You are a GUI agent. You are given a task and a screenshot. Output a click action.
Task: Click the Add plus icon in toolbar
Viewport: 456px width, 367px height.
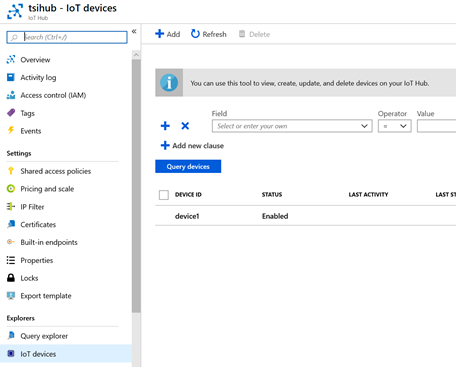tap(159, 34)
